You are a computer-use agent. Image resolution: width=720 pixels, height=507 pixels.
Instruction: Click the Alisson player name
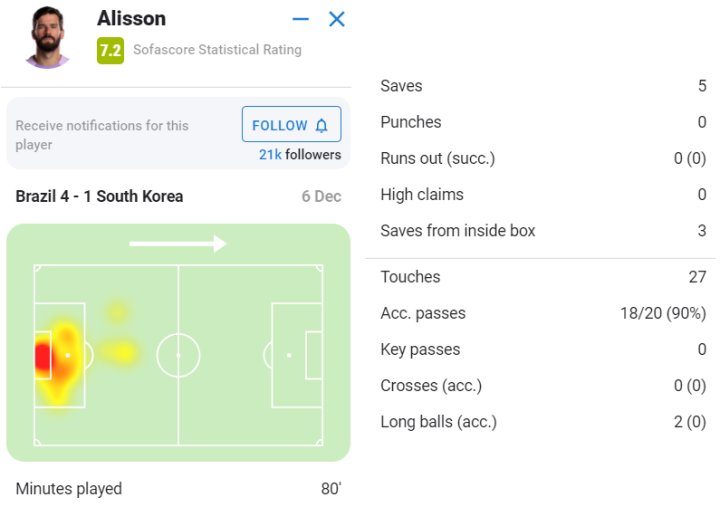(131, 19)
